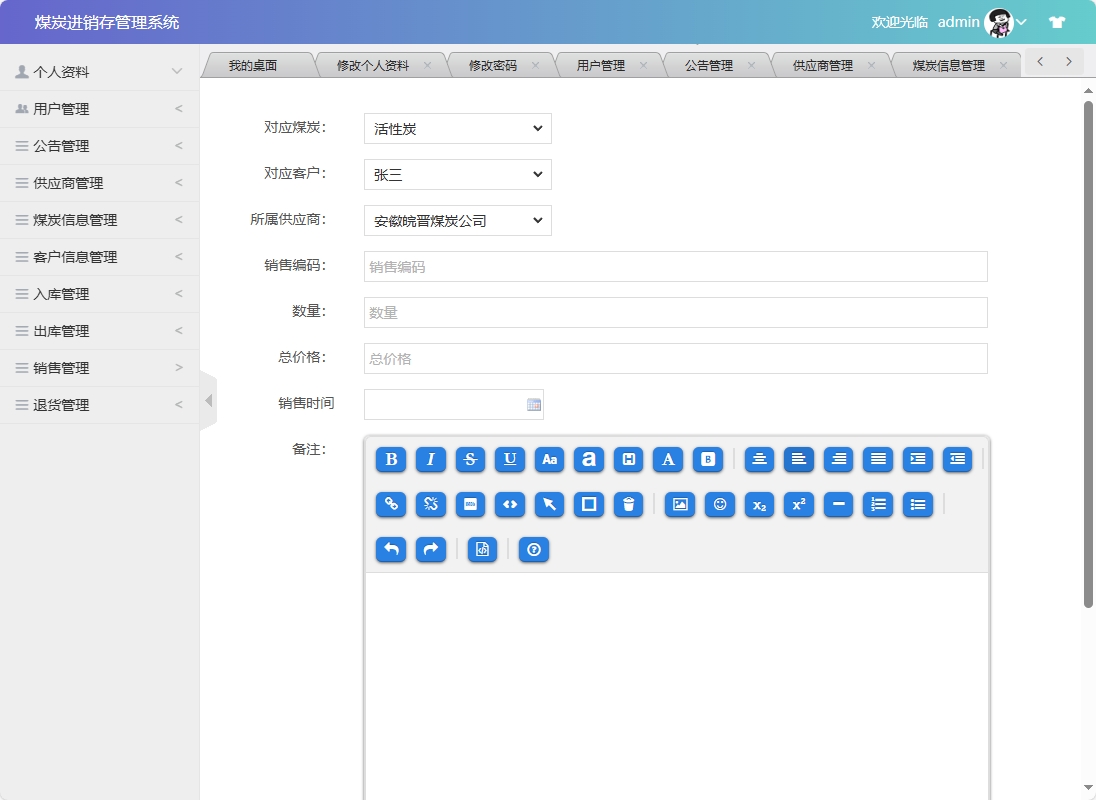
Task: Apply strikethrough formatting in the editor
Action: click(x=470, y=460)
